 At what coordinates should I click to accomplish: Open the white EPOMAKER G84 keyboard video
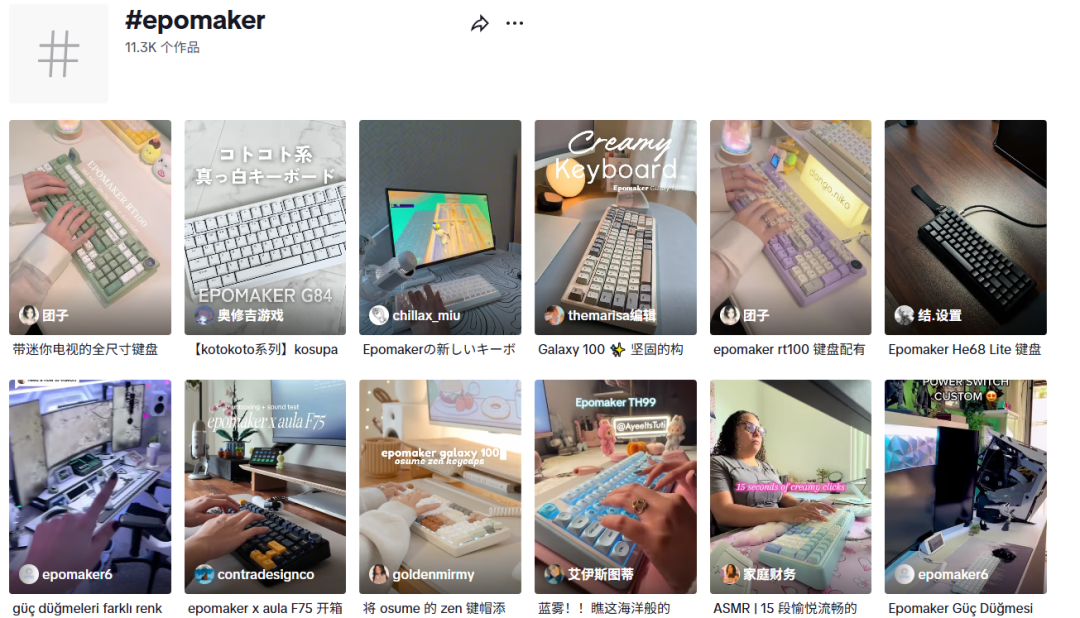click(265, 227)
